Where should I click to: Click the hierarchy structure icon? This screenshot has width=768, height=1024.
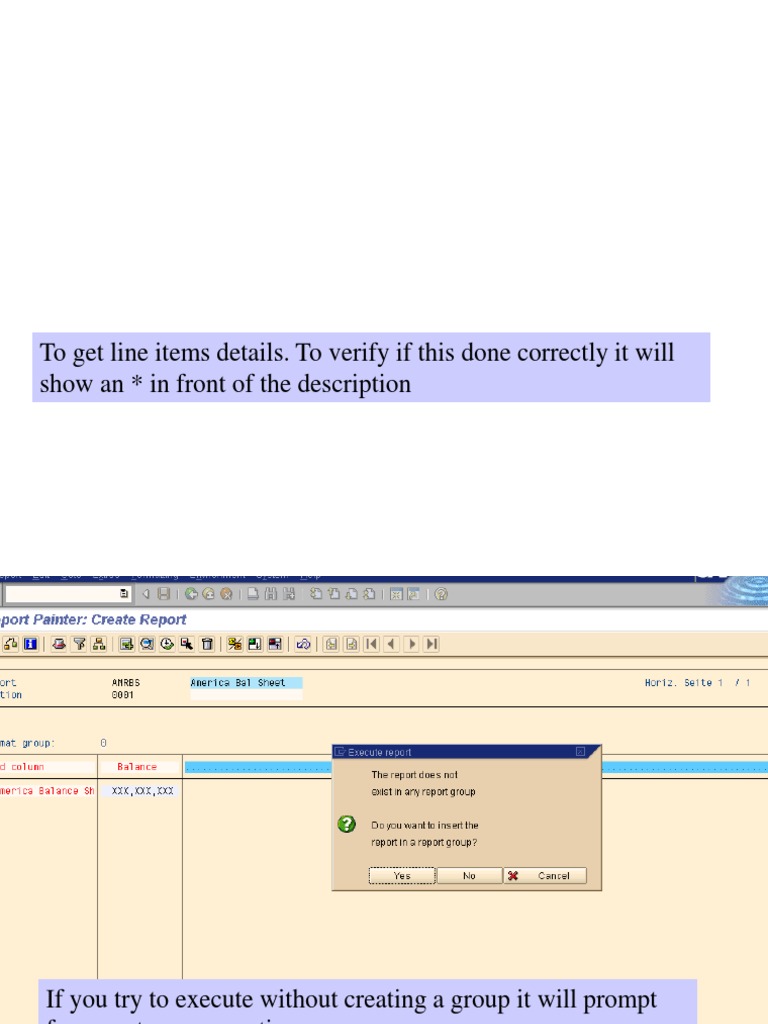click(99, 644)
